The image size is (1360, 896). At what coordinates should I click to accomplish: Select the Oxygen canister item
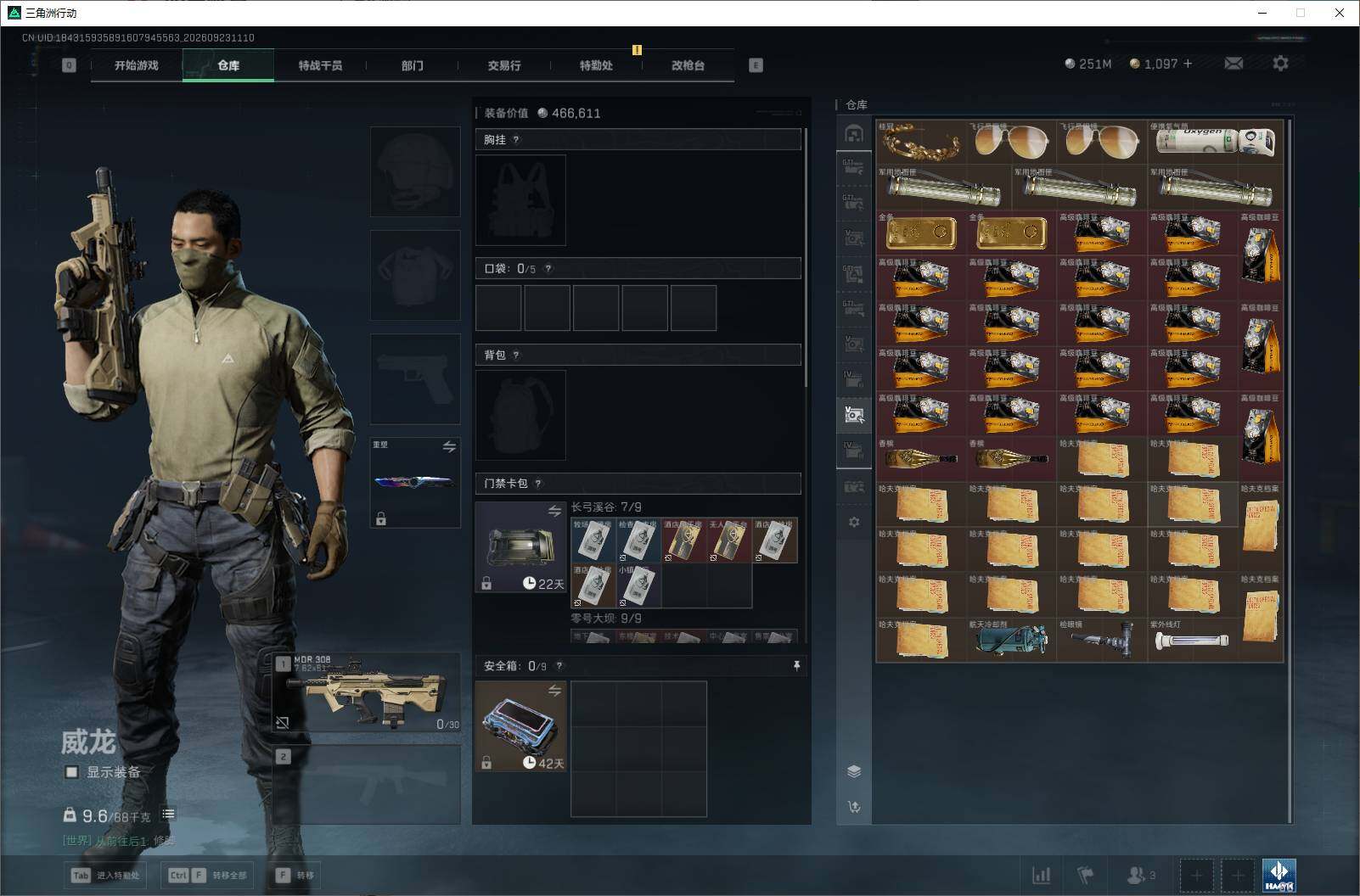pyautogui.click(x=1215, y=141)
